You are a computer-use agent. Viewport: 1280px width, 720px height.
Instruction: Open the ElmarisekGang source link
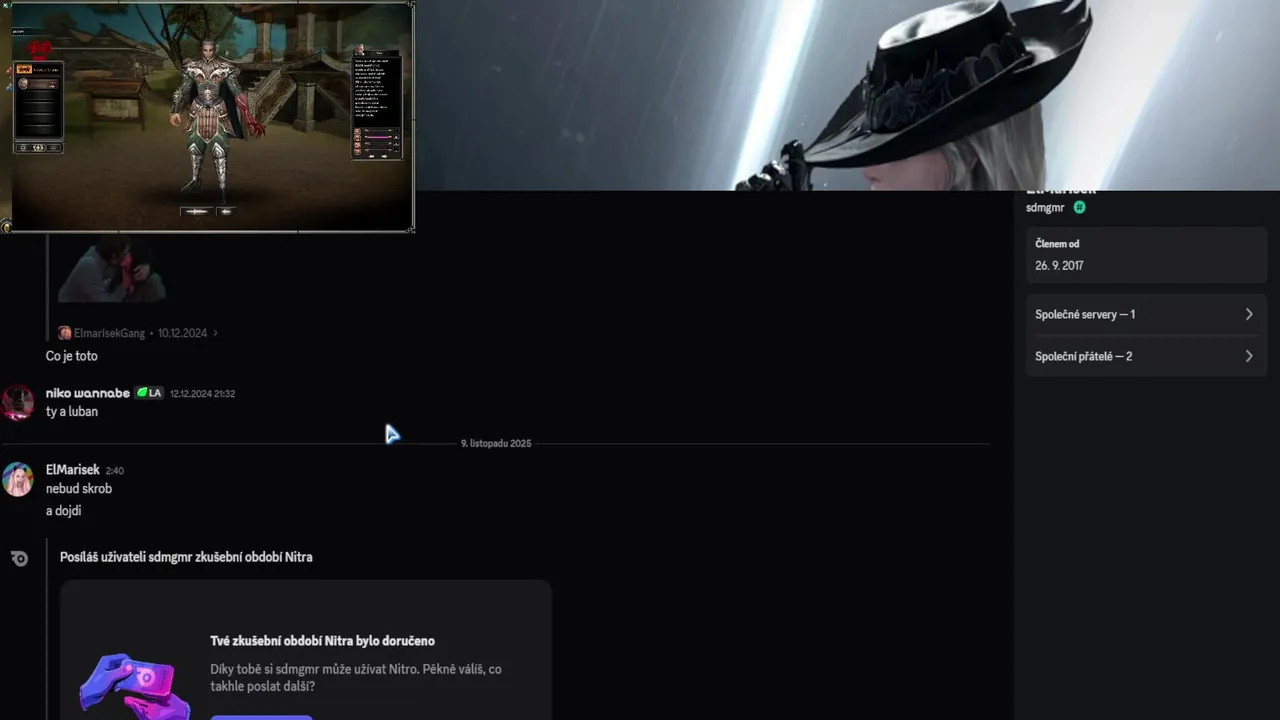click(109, 333)
